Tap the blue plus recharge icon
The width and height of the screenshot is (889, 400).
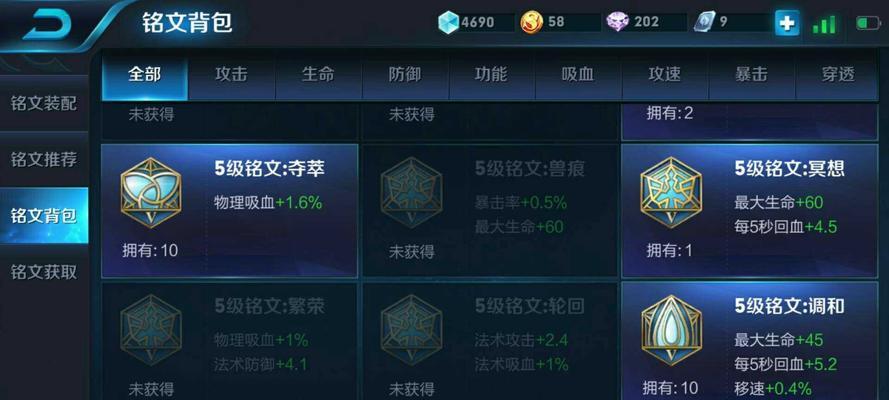pyautogui.click(x=787, y=23)
